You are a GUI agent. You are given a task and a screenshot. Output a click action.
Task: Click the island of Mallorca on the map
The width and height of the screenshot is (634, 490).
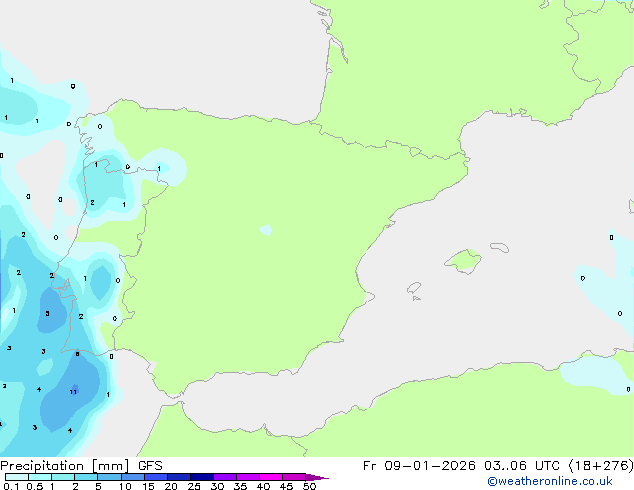[x=463, y=262]
